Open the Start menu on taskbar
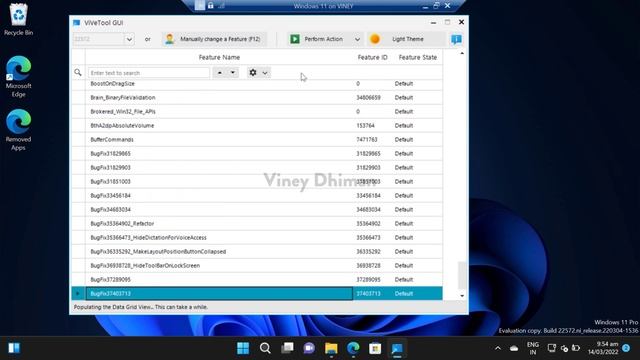 (243, 348)
